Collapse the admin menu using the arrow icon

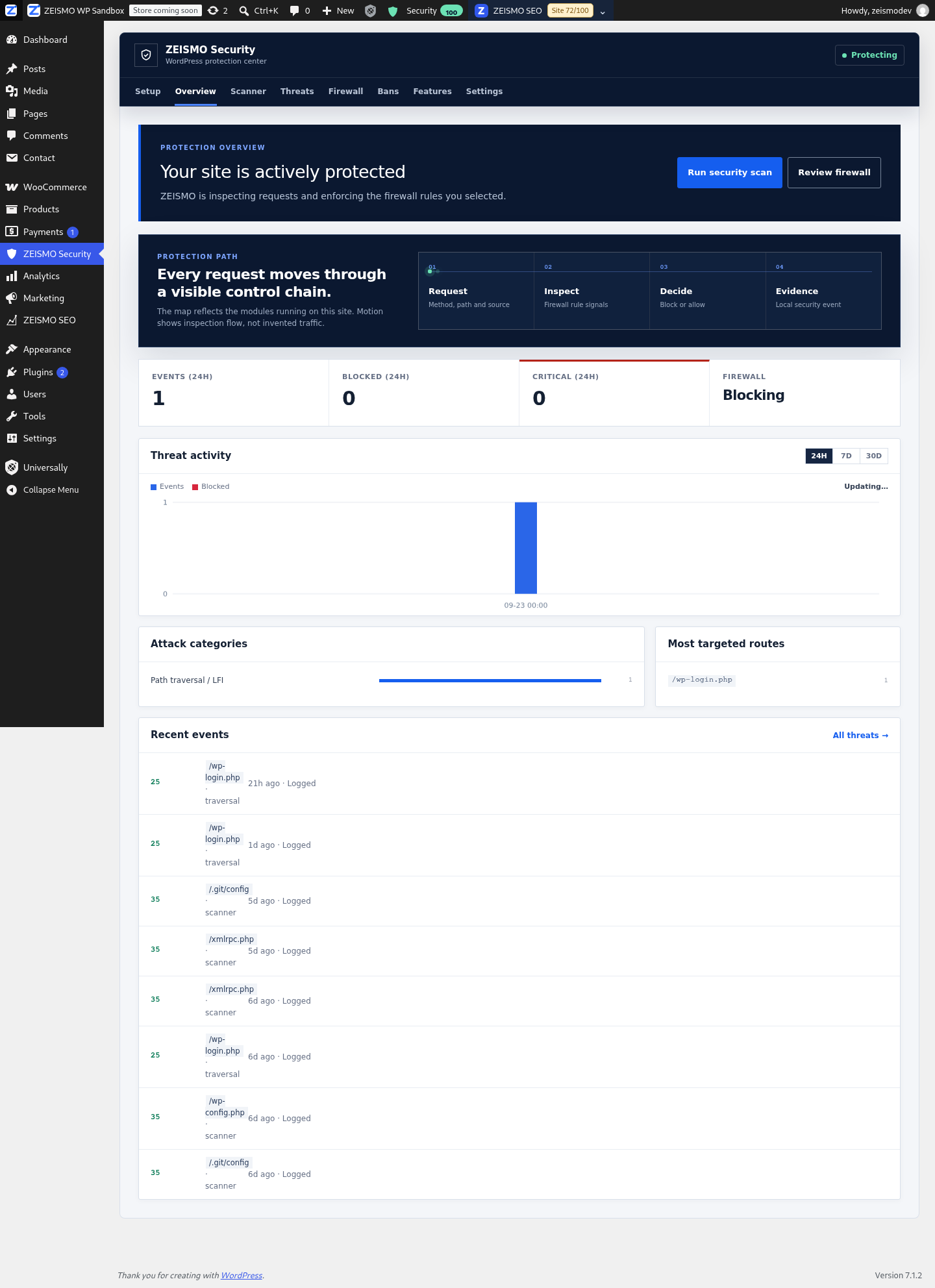(x=12, y=490)
